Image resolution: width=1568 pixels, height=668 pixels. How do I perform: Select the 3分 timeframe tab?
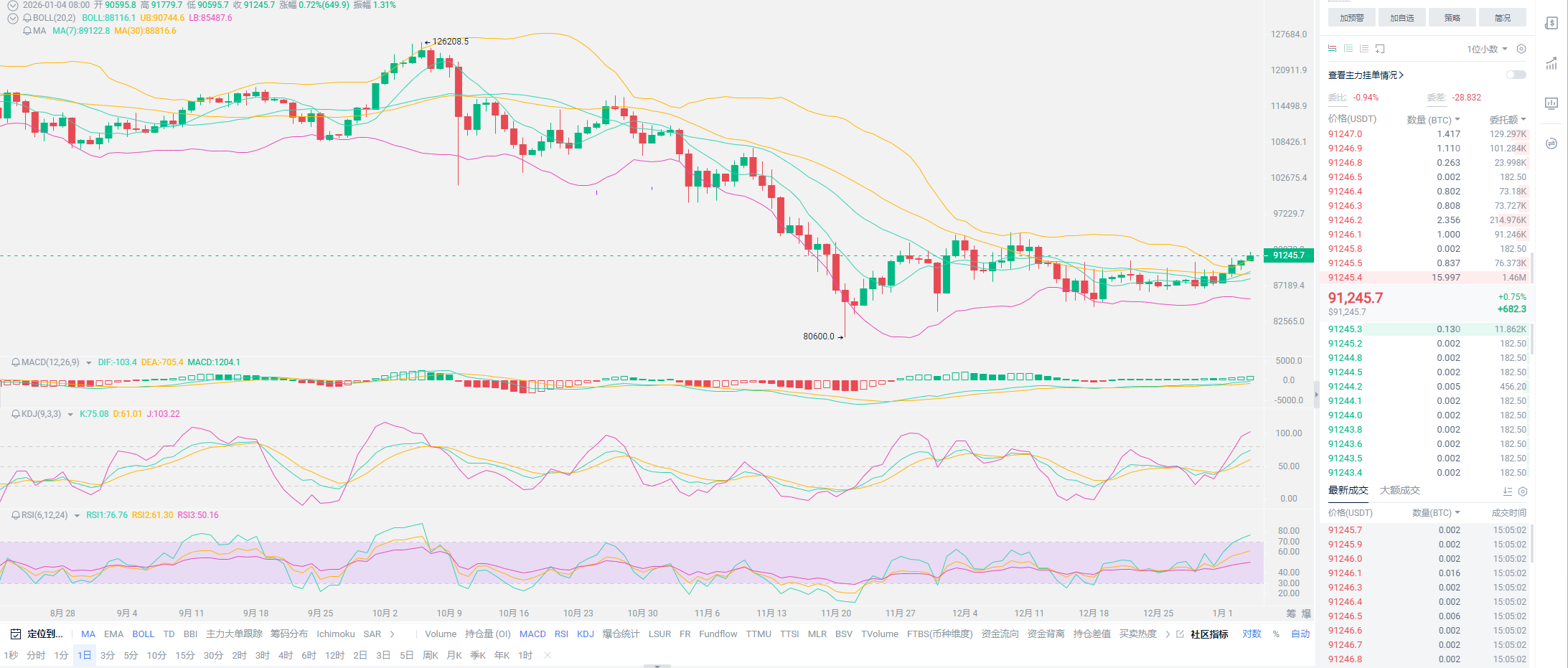point(108,656)
